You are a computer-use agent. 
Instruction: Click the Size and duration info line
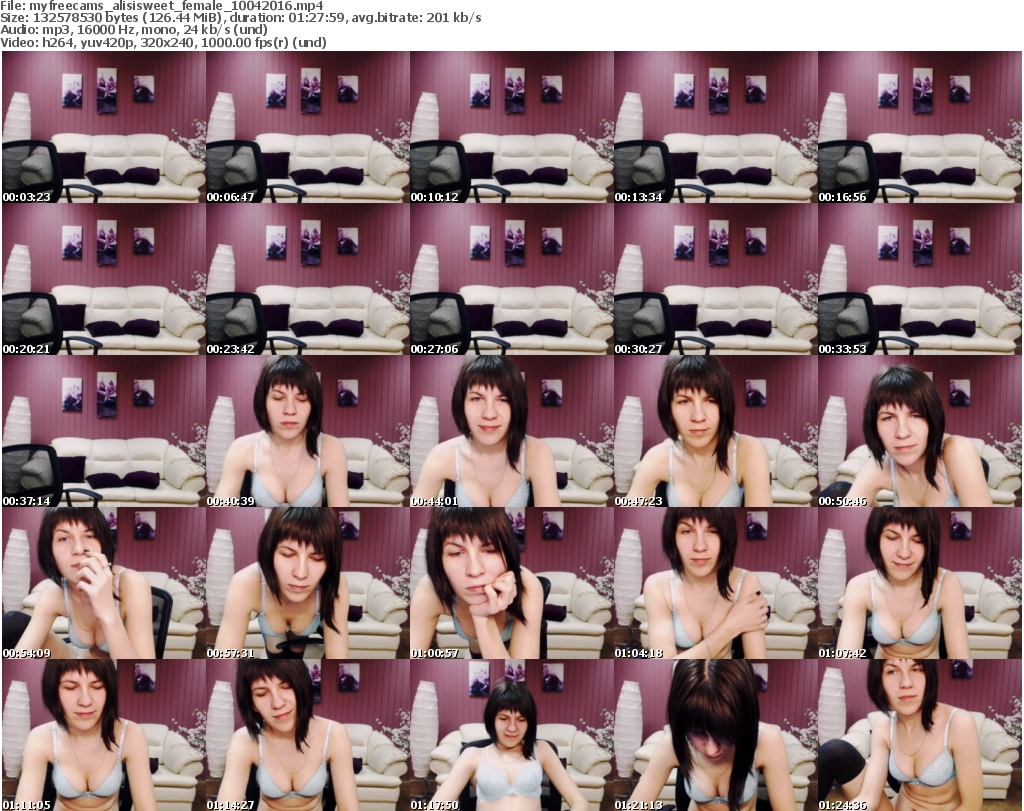241,18
